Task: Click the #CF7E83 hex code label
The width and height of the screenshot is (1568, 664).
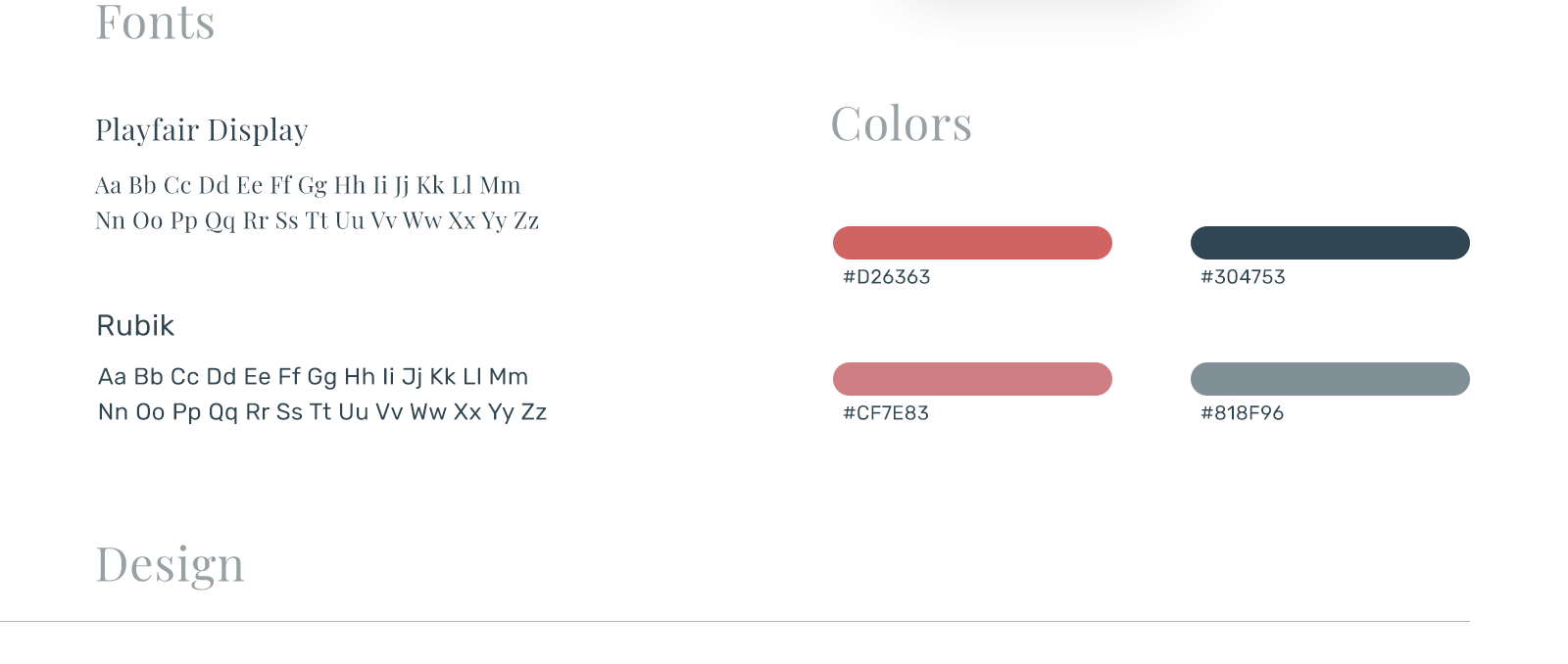Action: coord(886,413)
